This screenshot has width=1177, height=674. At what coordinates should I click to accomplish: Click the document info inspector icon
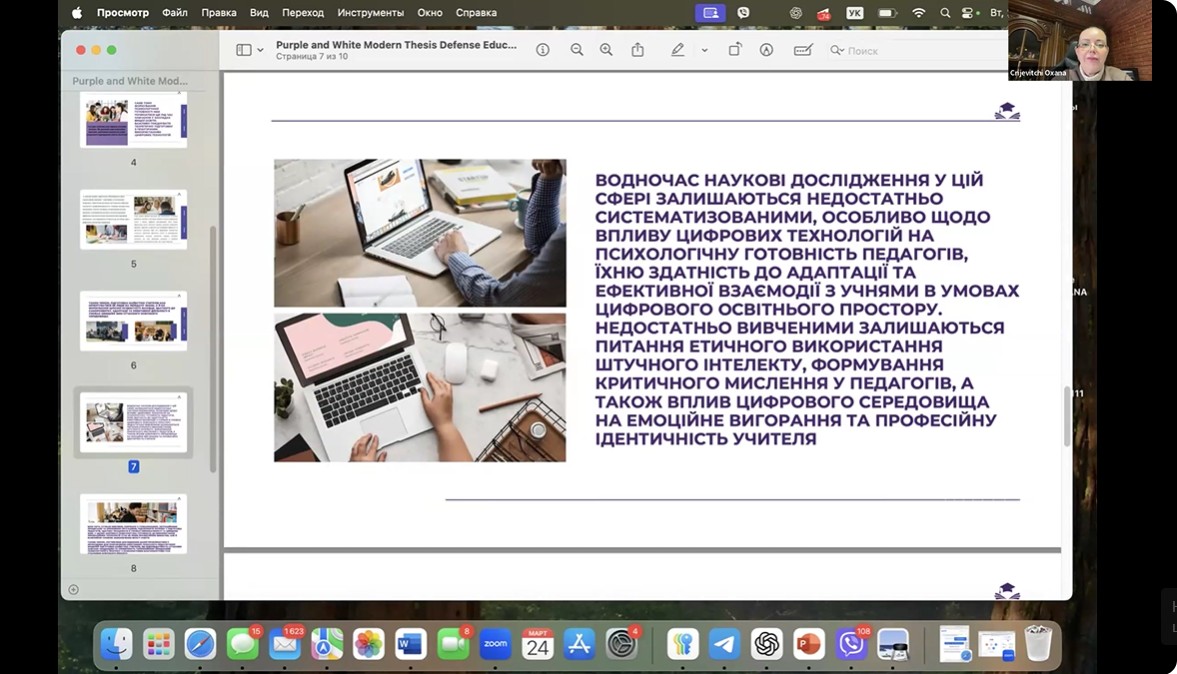pos(543,50)
